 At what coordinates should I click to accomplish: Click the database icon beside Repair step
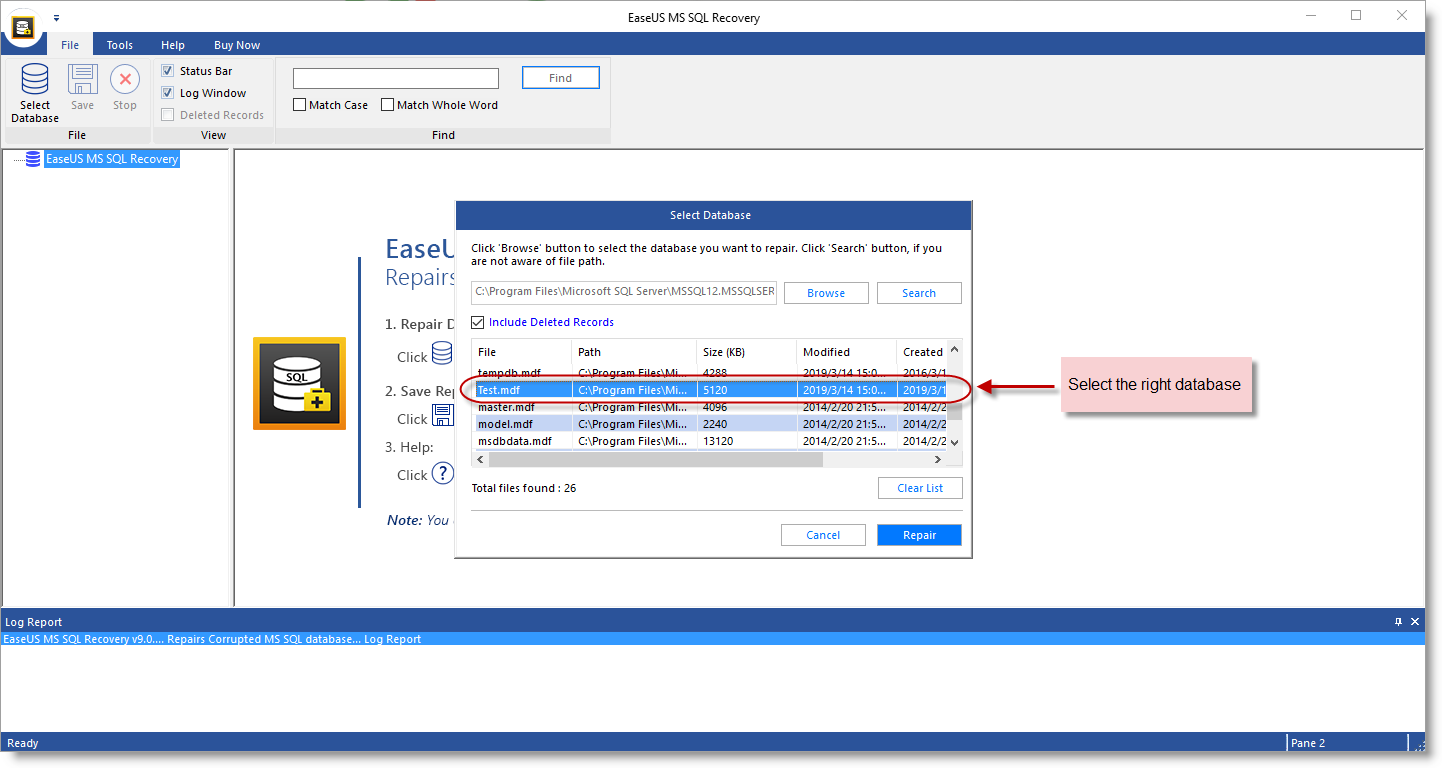click(442, 353)
